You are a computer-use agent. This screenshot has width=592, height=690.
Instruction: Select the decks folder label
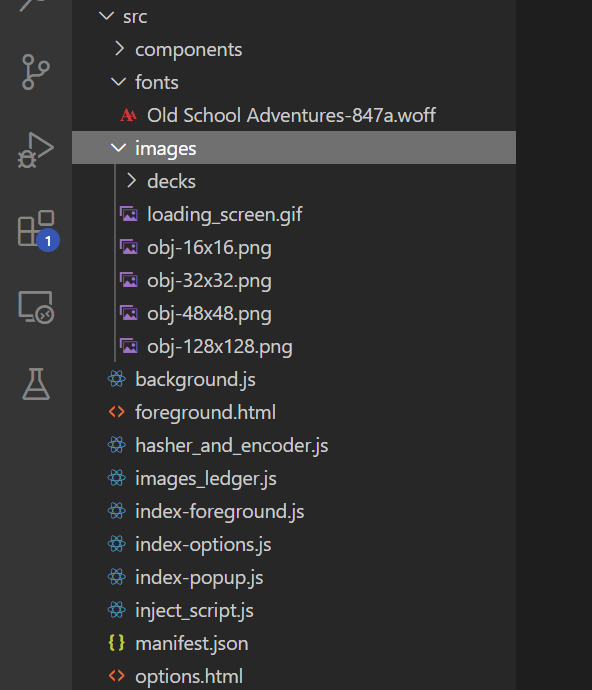[x=171, y=181]
